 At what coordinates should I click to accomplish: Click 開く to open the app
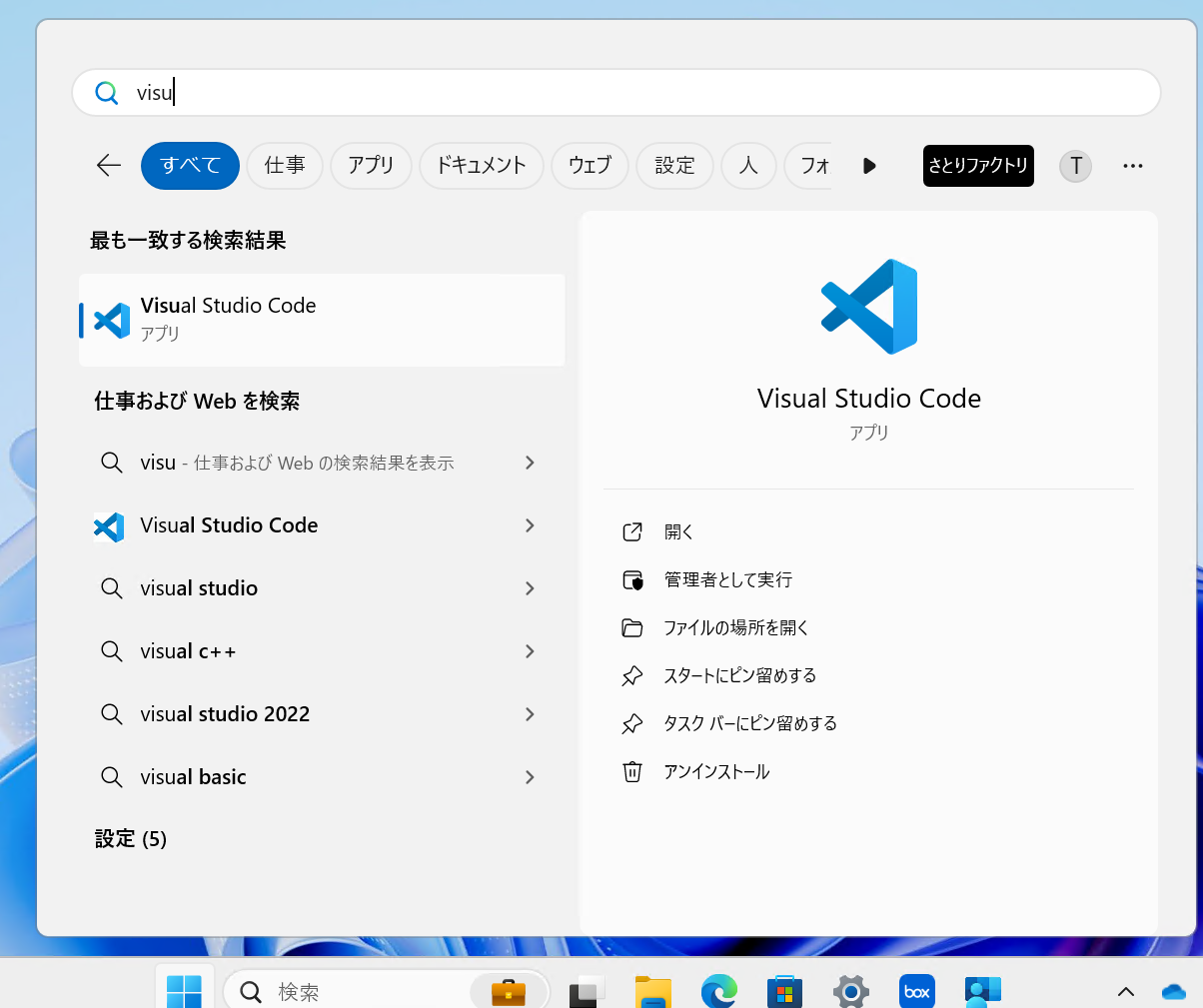click(x=678, y=531)
